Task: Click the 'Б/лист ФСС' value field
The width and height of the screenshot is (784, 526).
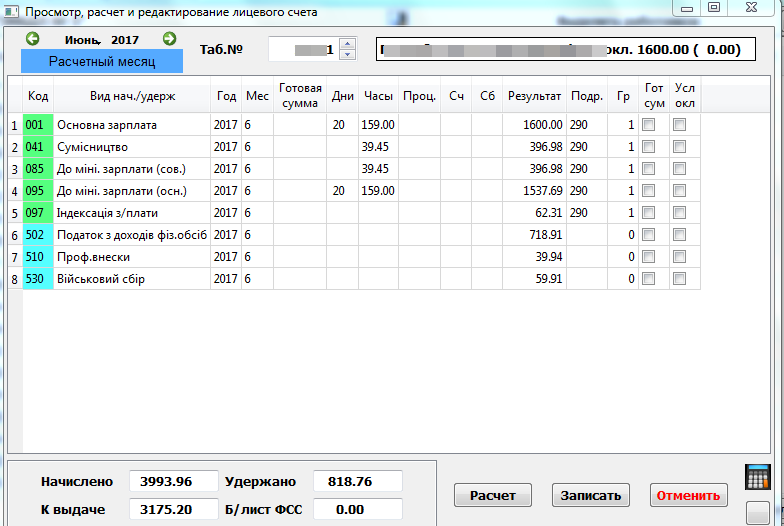Action: [x=358, y=509]
